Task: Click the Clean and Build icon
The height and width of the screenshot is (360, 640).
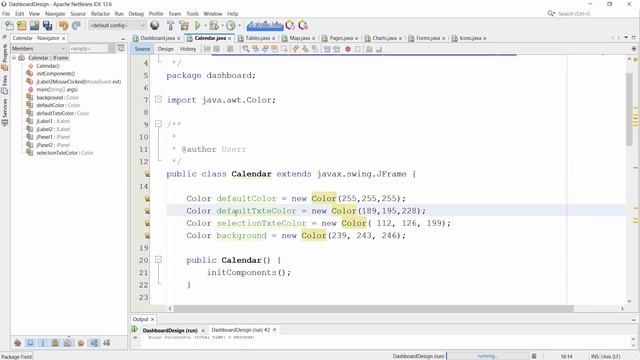Action: pos(184,25)
